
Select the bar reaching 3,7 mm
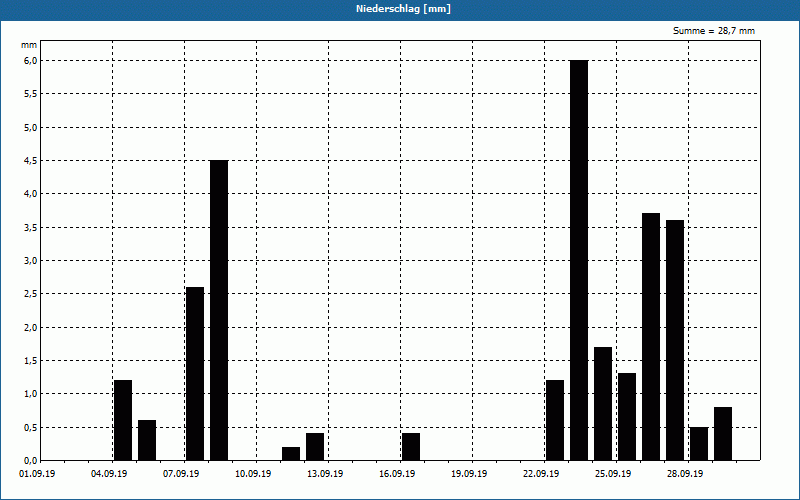(651, 337)
